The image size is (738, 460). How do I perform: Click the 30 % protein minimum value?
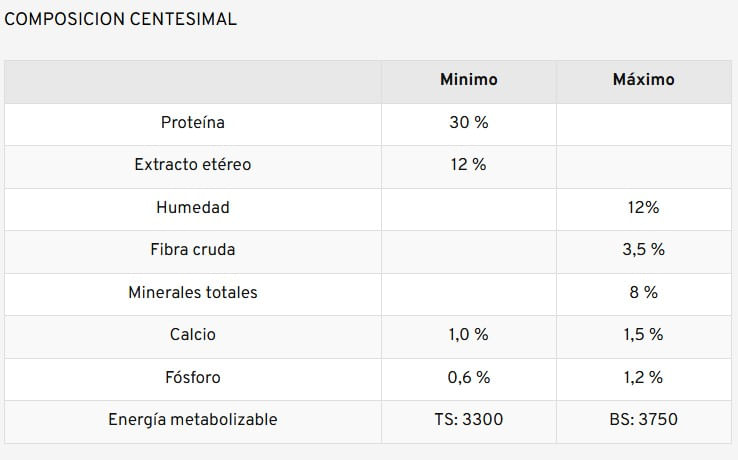coord(468,123)
